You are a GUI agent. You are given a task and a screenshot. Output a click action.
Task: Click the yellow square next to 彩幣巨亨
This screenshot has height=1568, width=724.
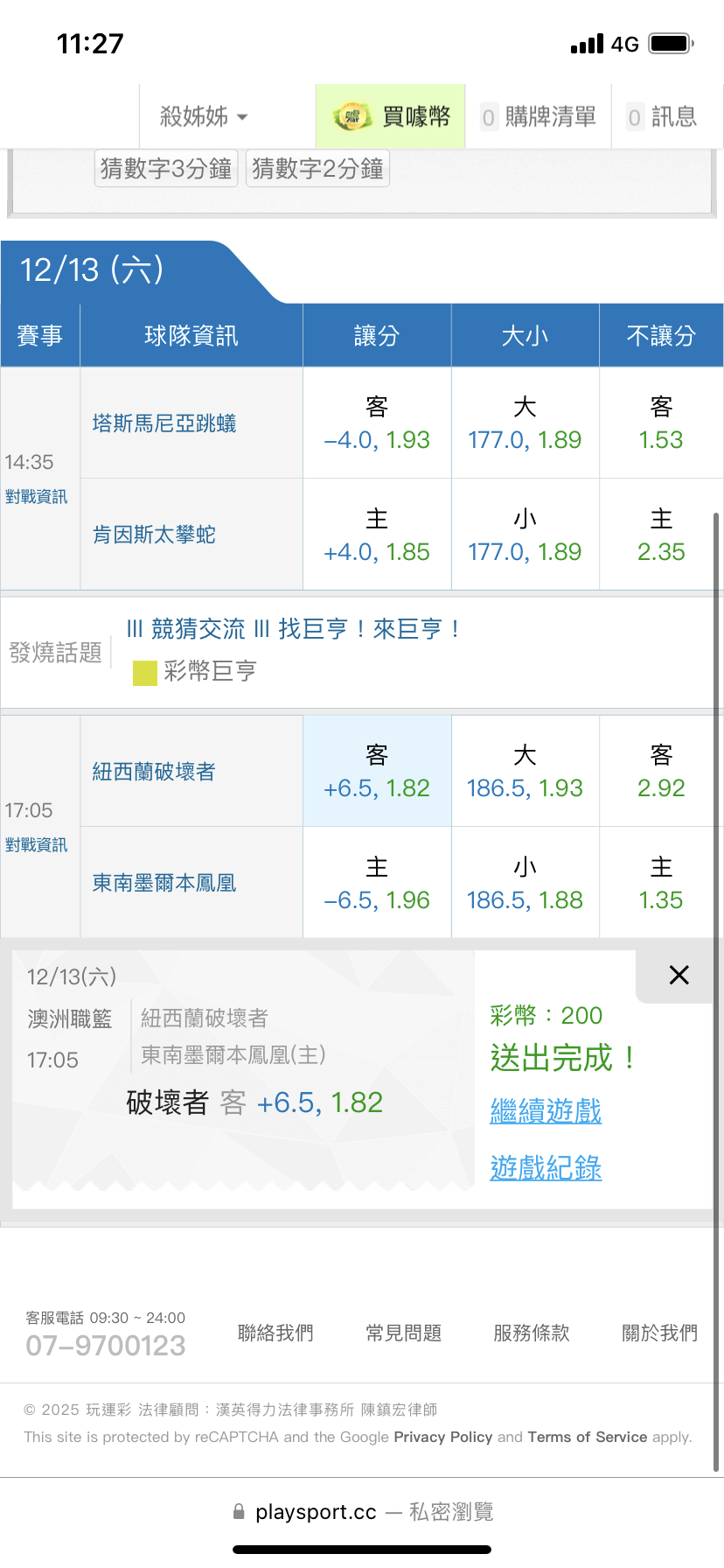(x=144, y=673)
